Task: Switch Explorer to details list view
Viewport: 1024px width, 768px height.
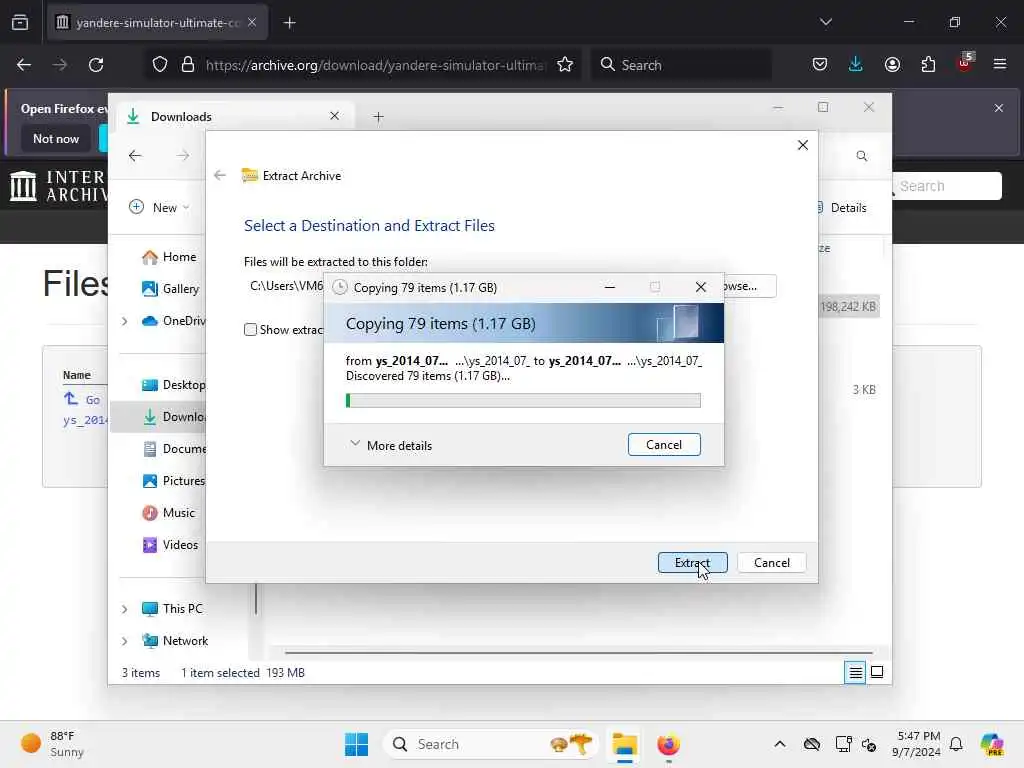Action: coord(855,672)
